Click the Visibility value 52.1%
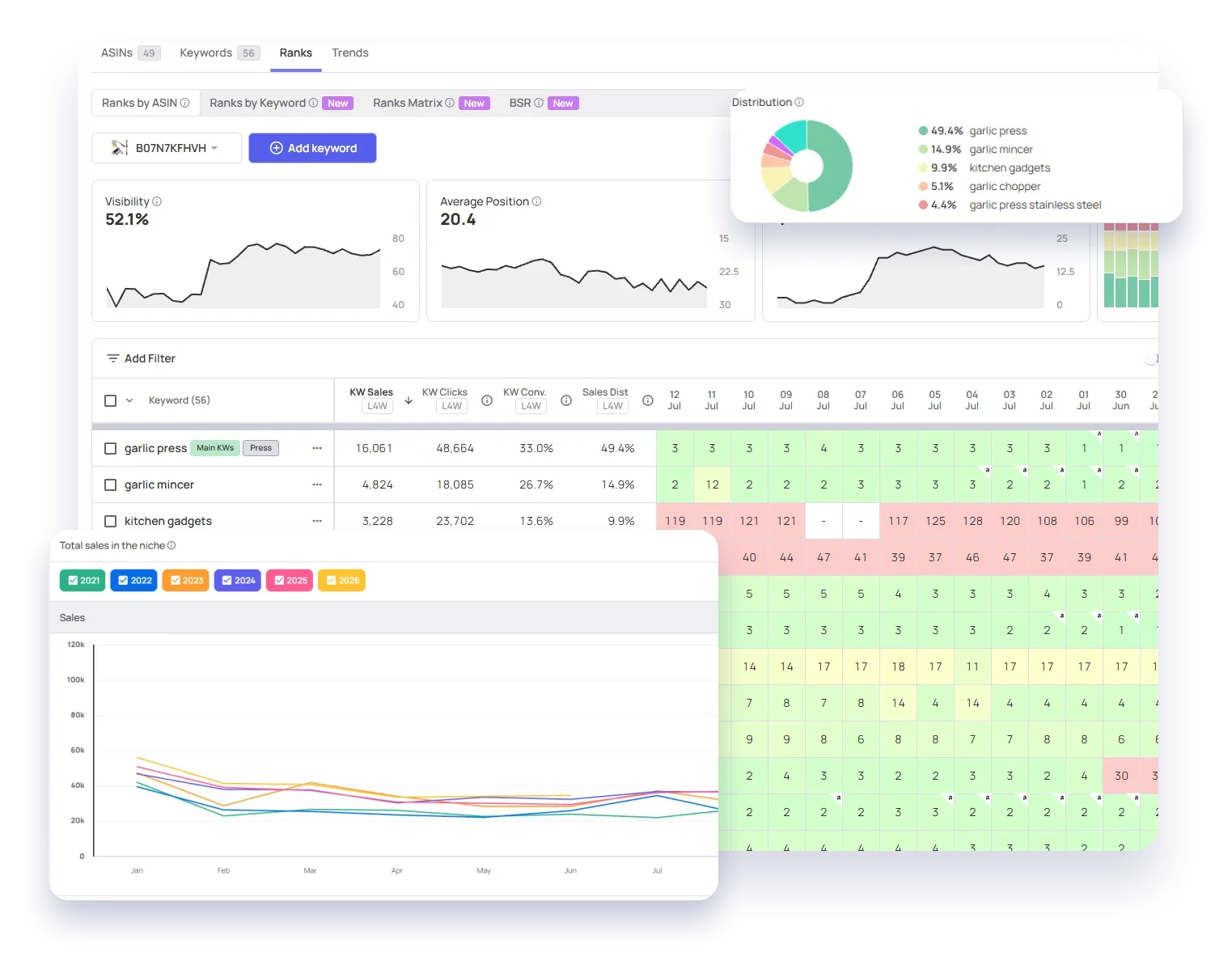 point(127,220)
